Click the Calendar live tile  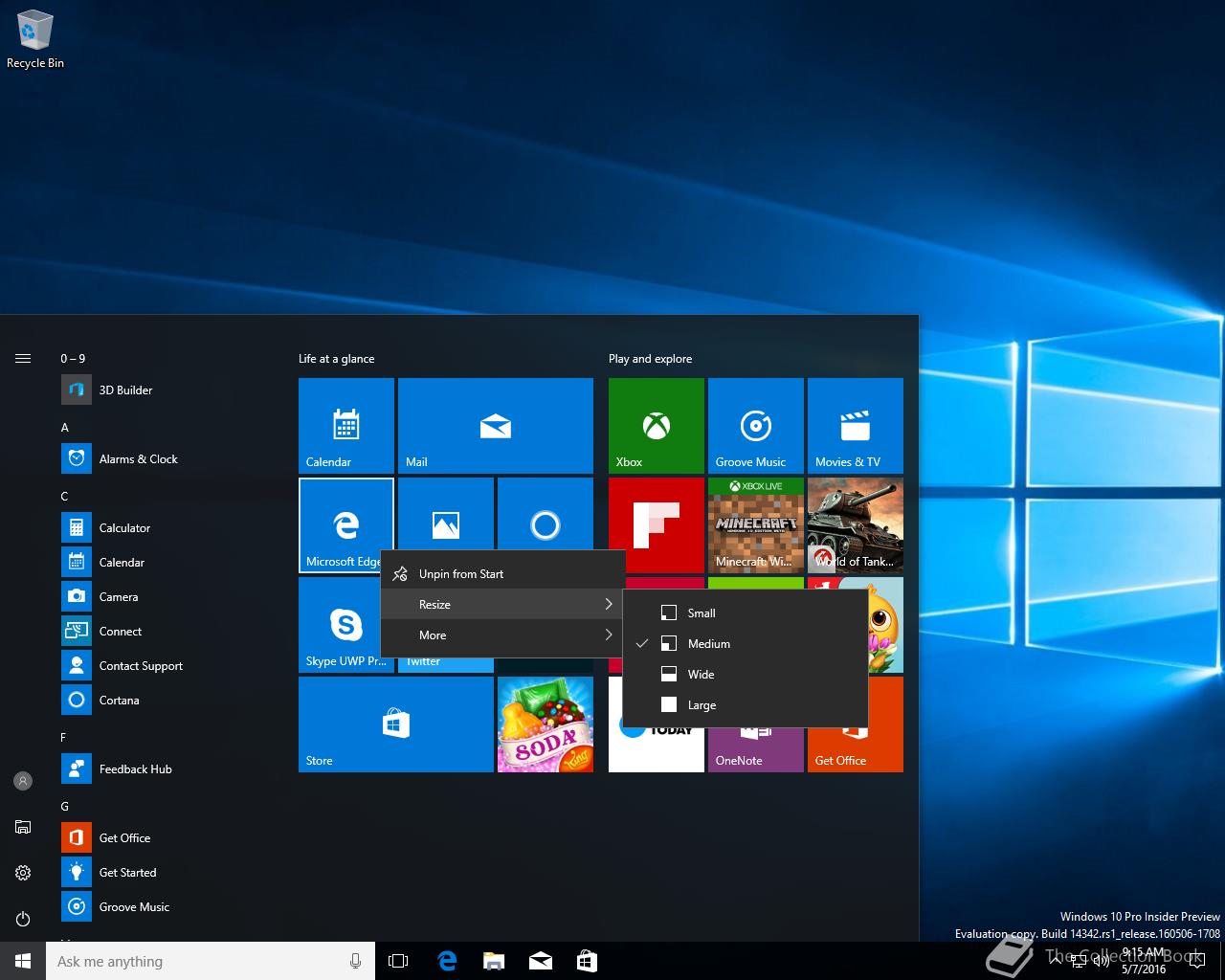click(346, 426)
